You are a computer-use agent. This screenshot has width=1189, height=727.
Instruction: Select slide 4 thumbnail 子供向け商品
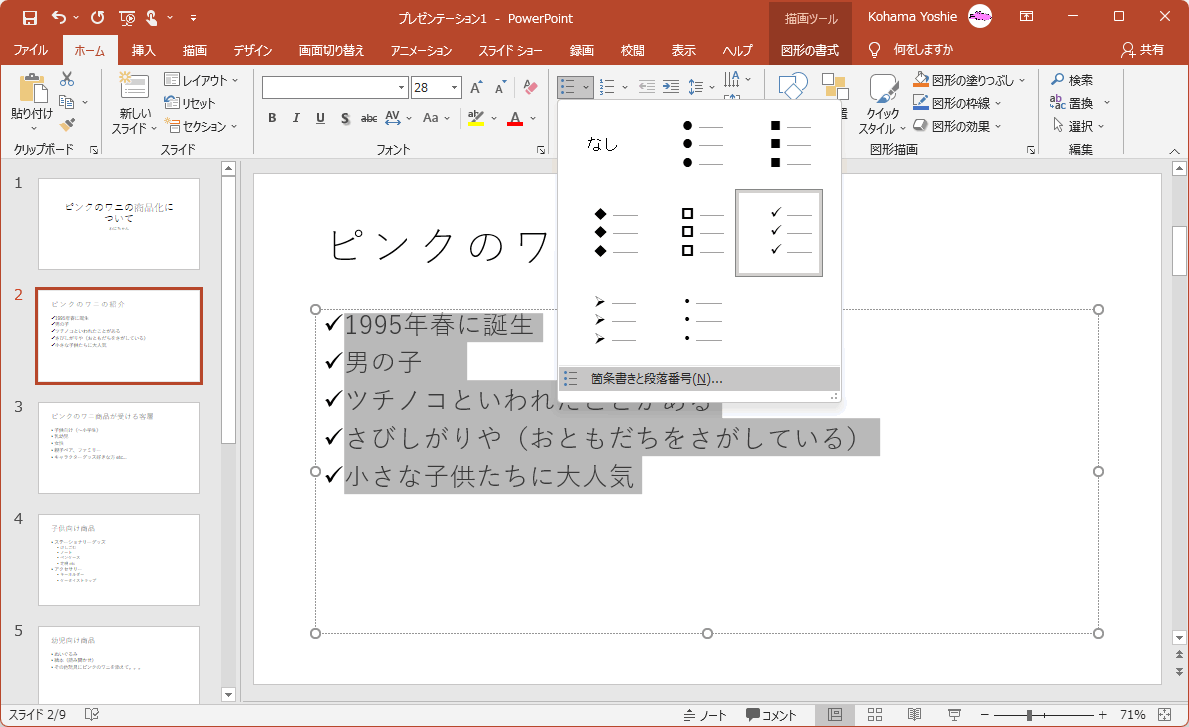point(119,560)
